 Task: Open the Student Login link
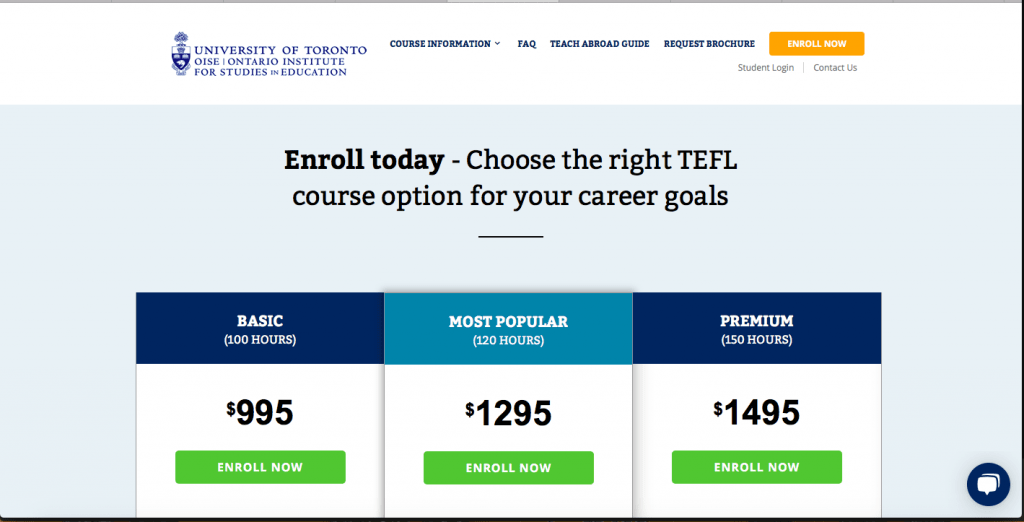point(766,68)
